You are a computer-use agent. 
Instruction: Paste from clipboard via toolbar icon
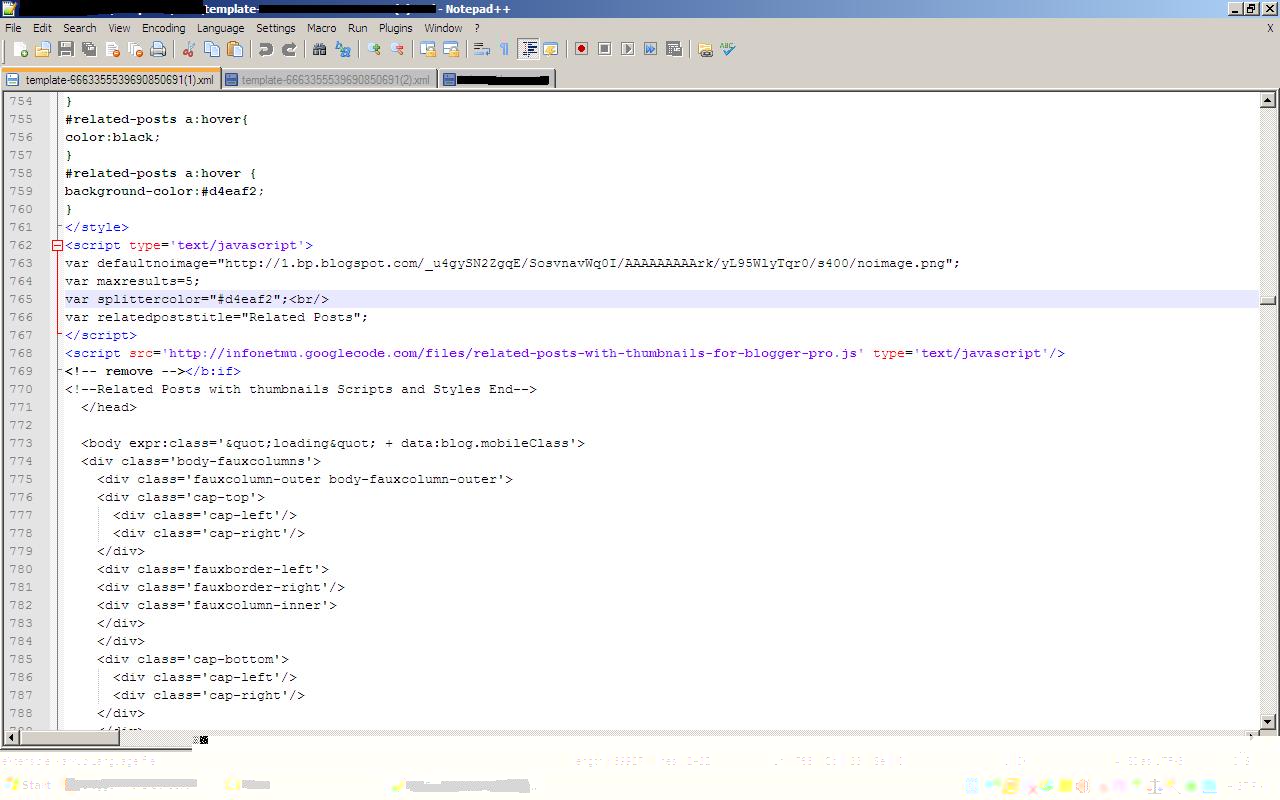(x=235, y=49)
